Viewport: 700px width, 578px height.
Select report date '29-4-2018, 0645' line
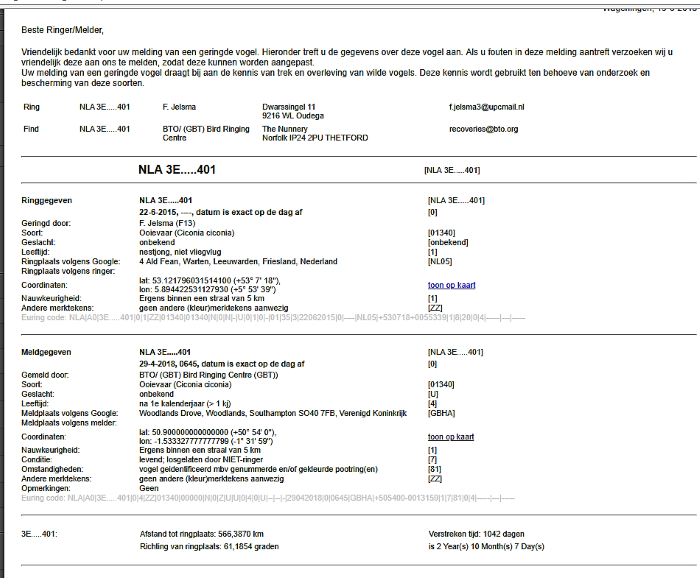pos(221,364)
